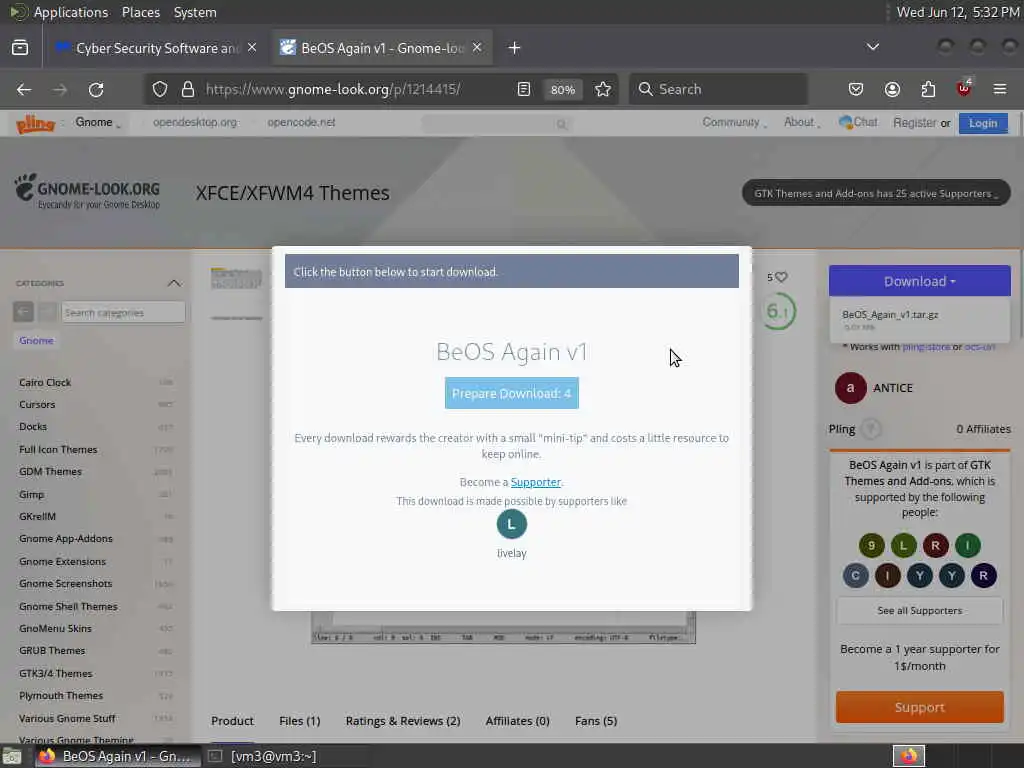This screenshot has height=768, width=1024.
Task: Click the blue Login button
Action: pos(983,123)
